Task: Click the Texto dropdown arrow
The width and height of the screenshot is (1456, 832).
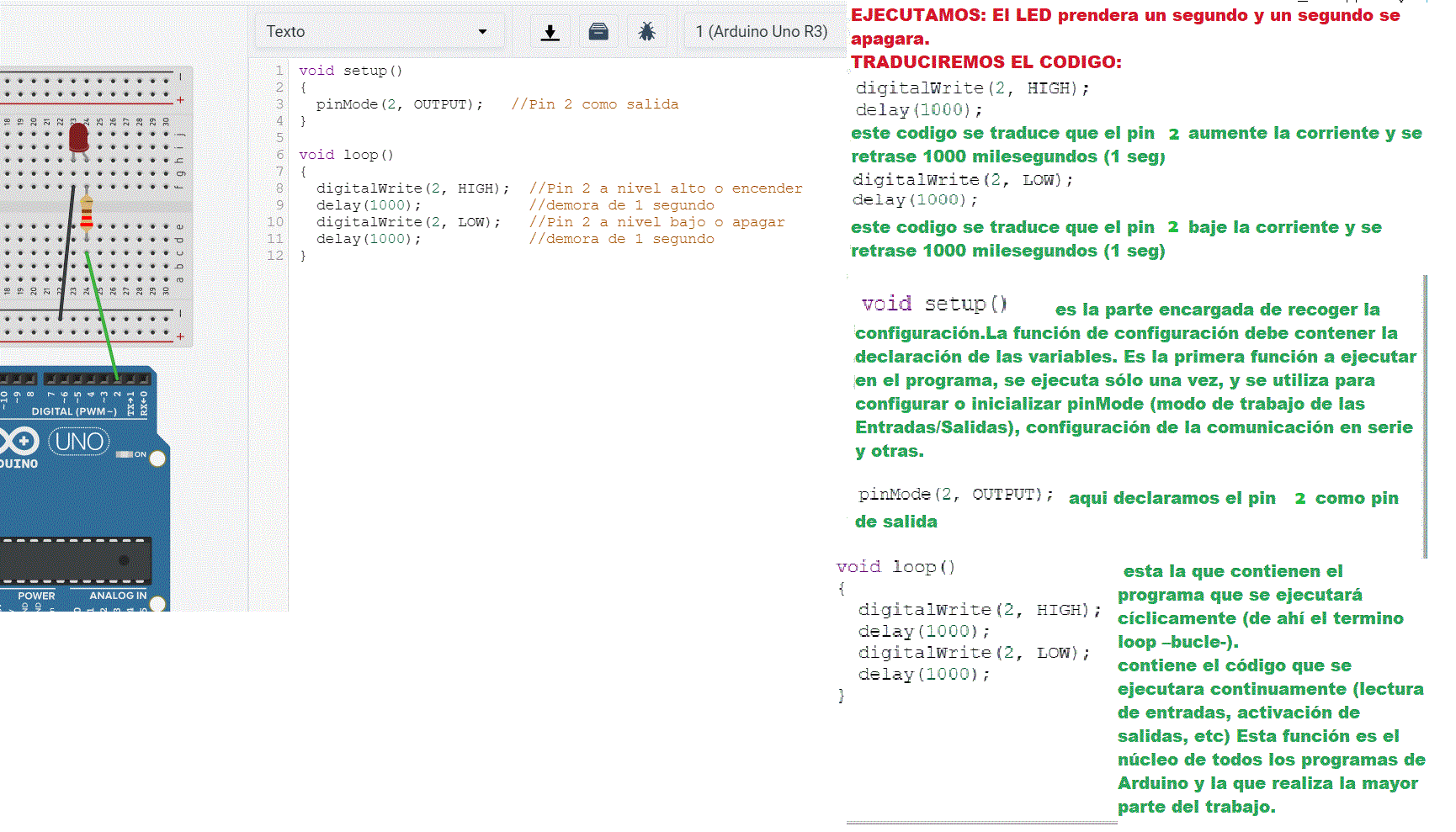Action: point(482,32)
